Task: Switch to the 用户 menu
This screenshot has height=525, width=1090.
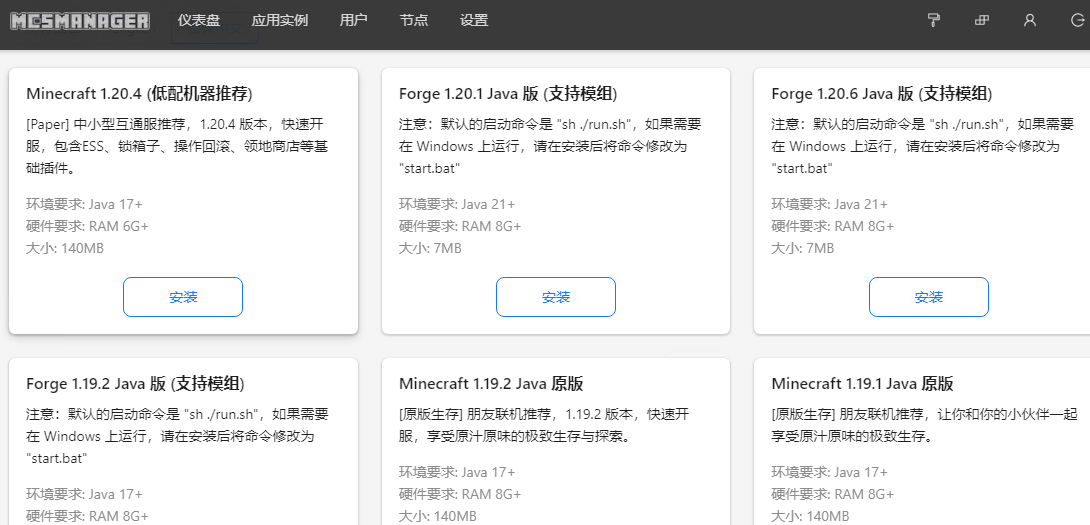Action: [353, 20]
